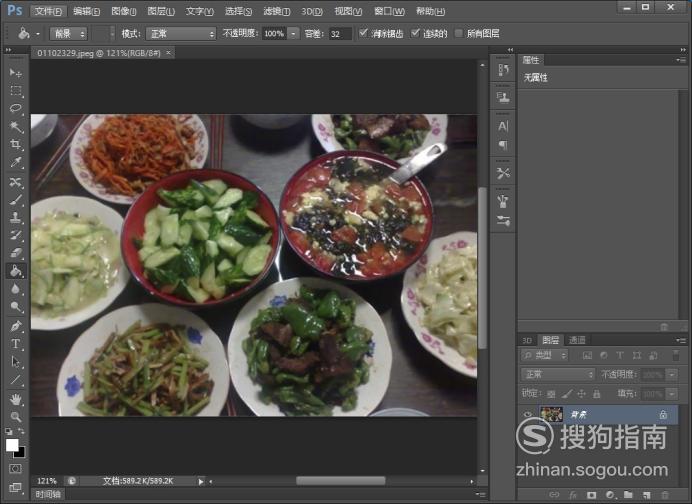Image resolution: width=692 pixels, height=504 pixels.
Task: Click default foreground/background colors icon
Action: 9,432
